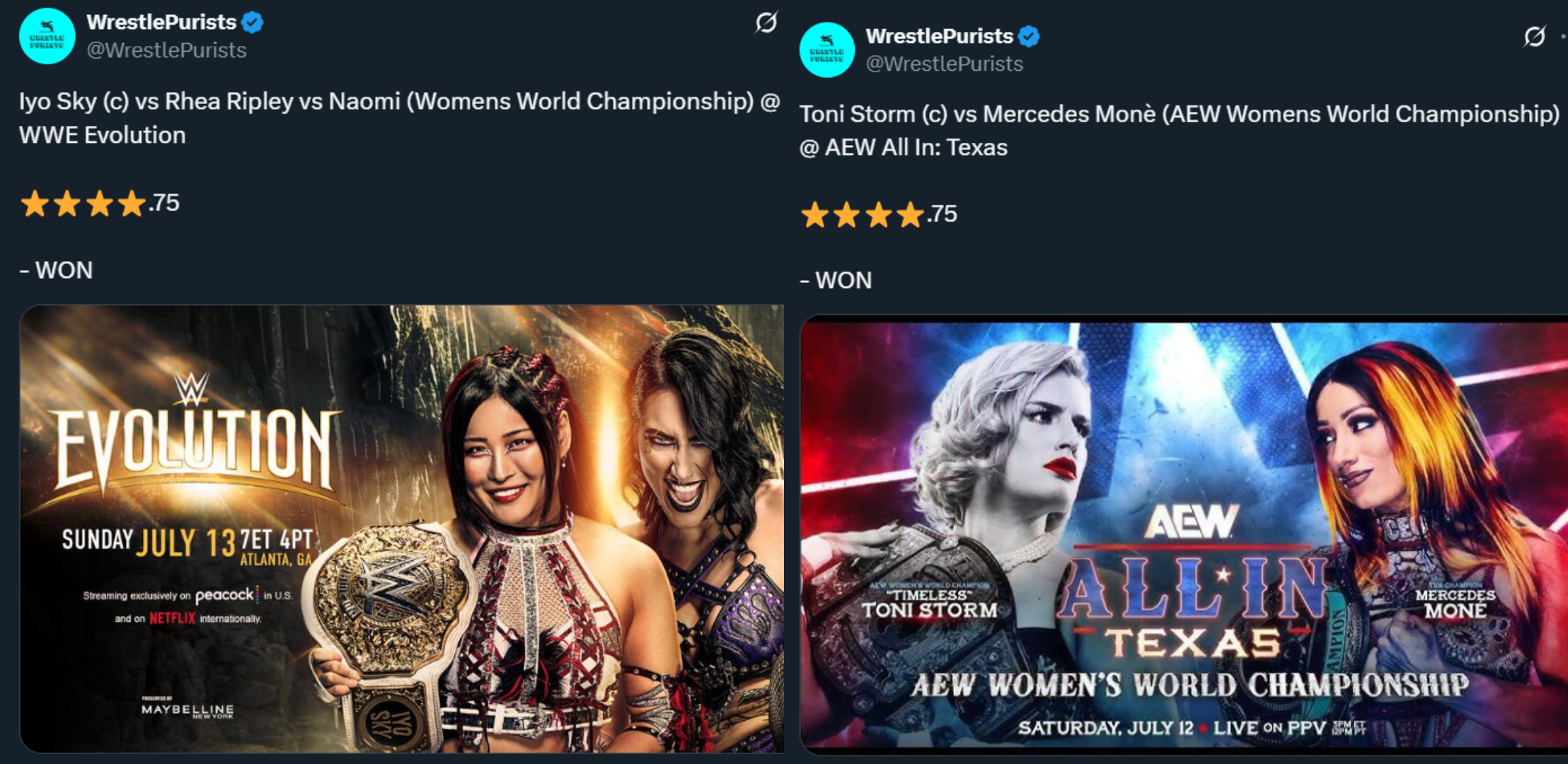Open WrestlePurists display name on Evolution post
Viewport: 1568px width, 764px height.
[161, 22]
